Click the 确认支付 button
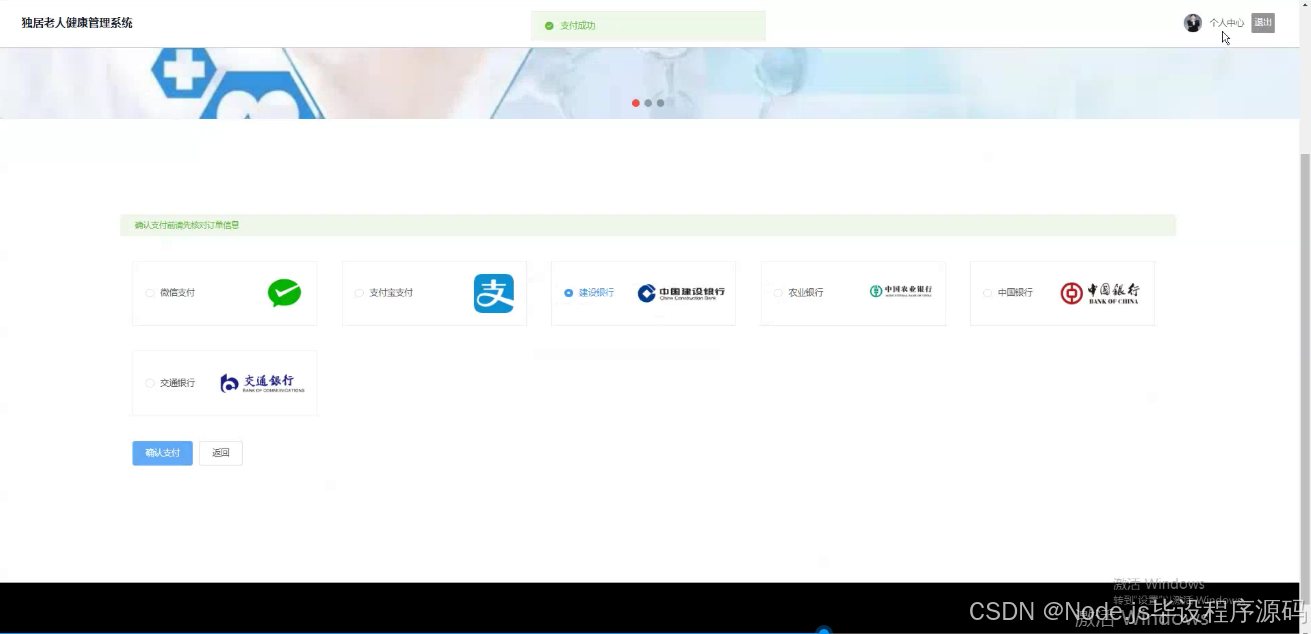 pyautogui.click(x=162, y=453)
